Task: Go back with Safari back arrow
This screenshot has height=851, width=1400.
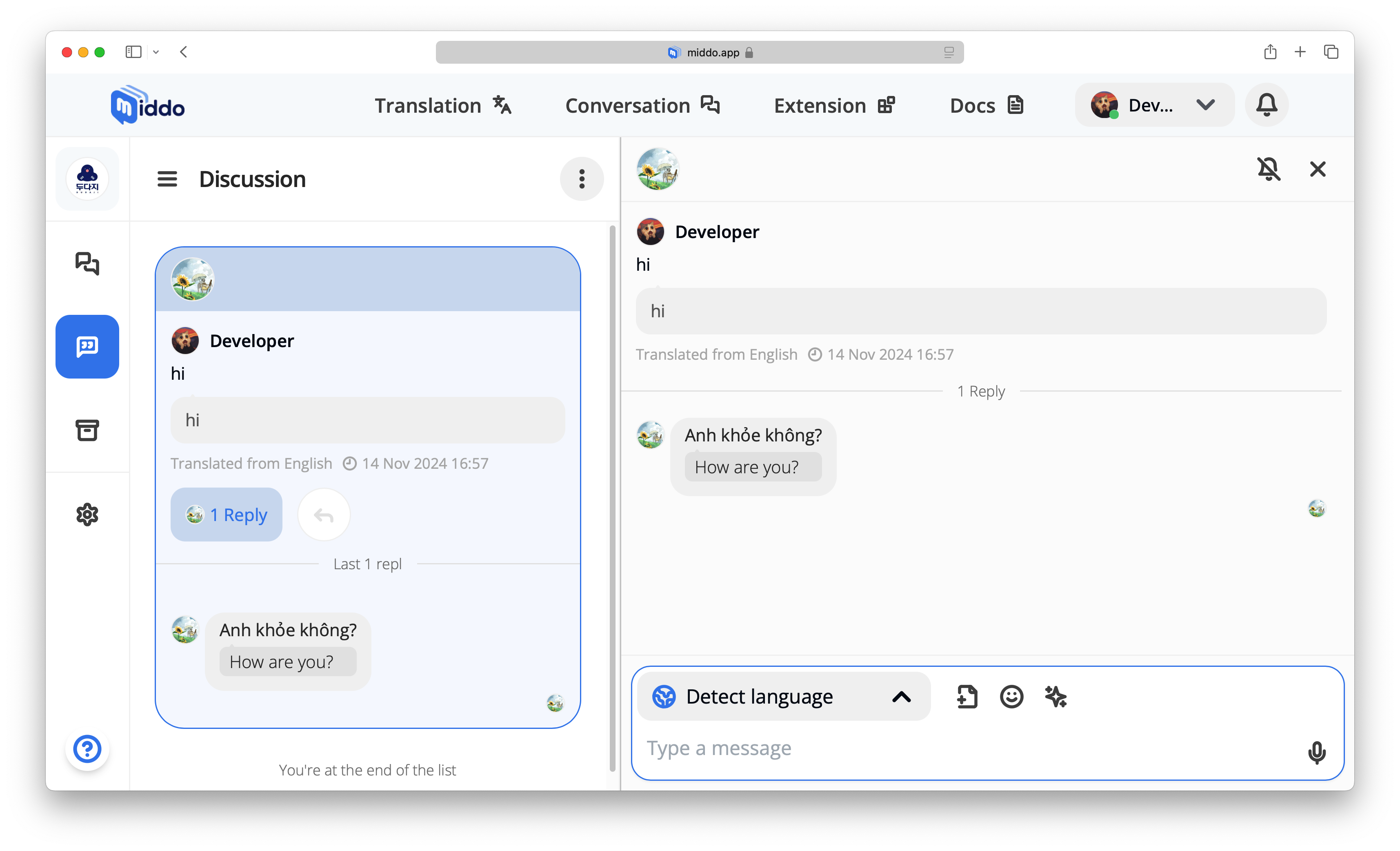Action: click(184, 52)
